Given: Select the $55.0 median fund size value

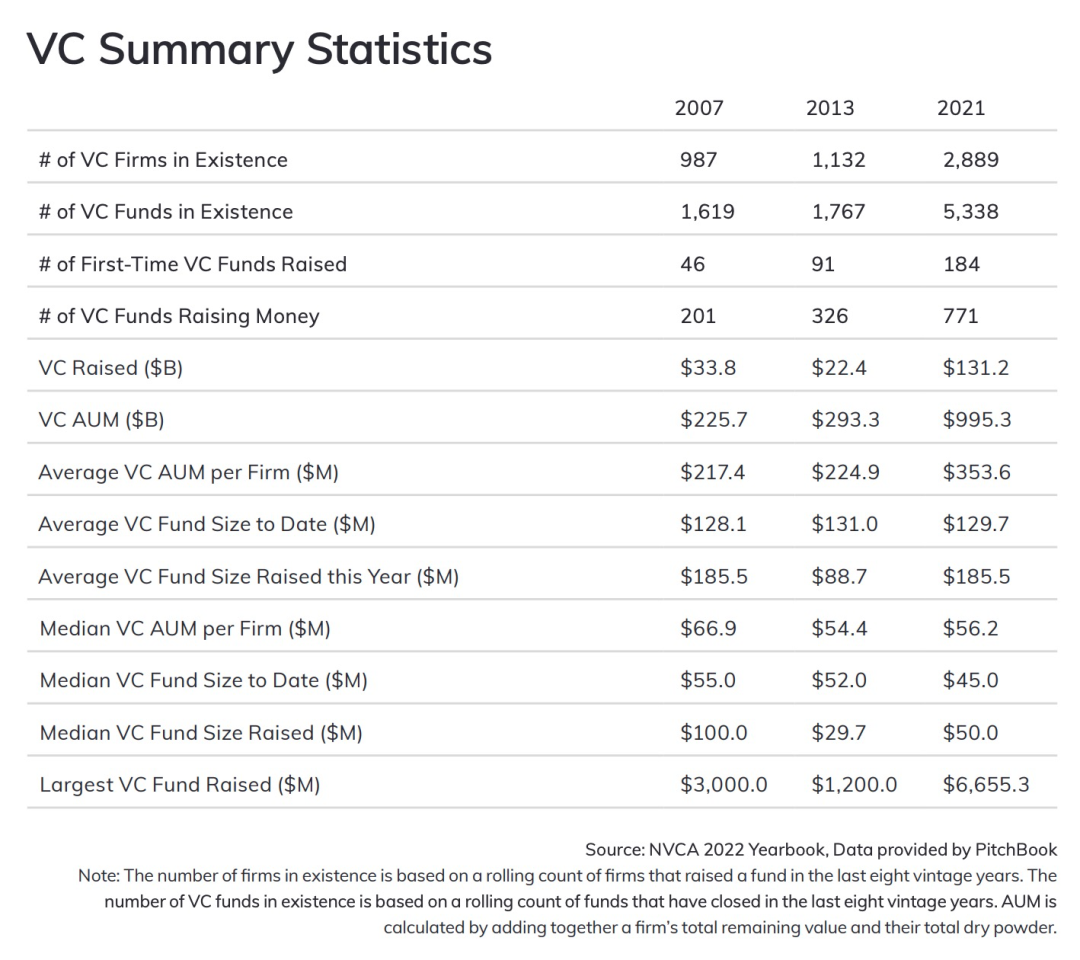Looking at the screenshot, I should 708,681.
